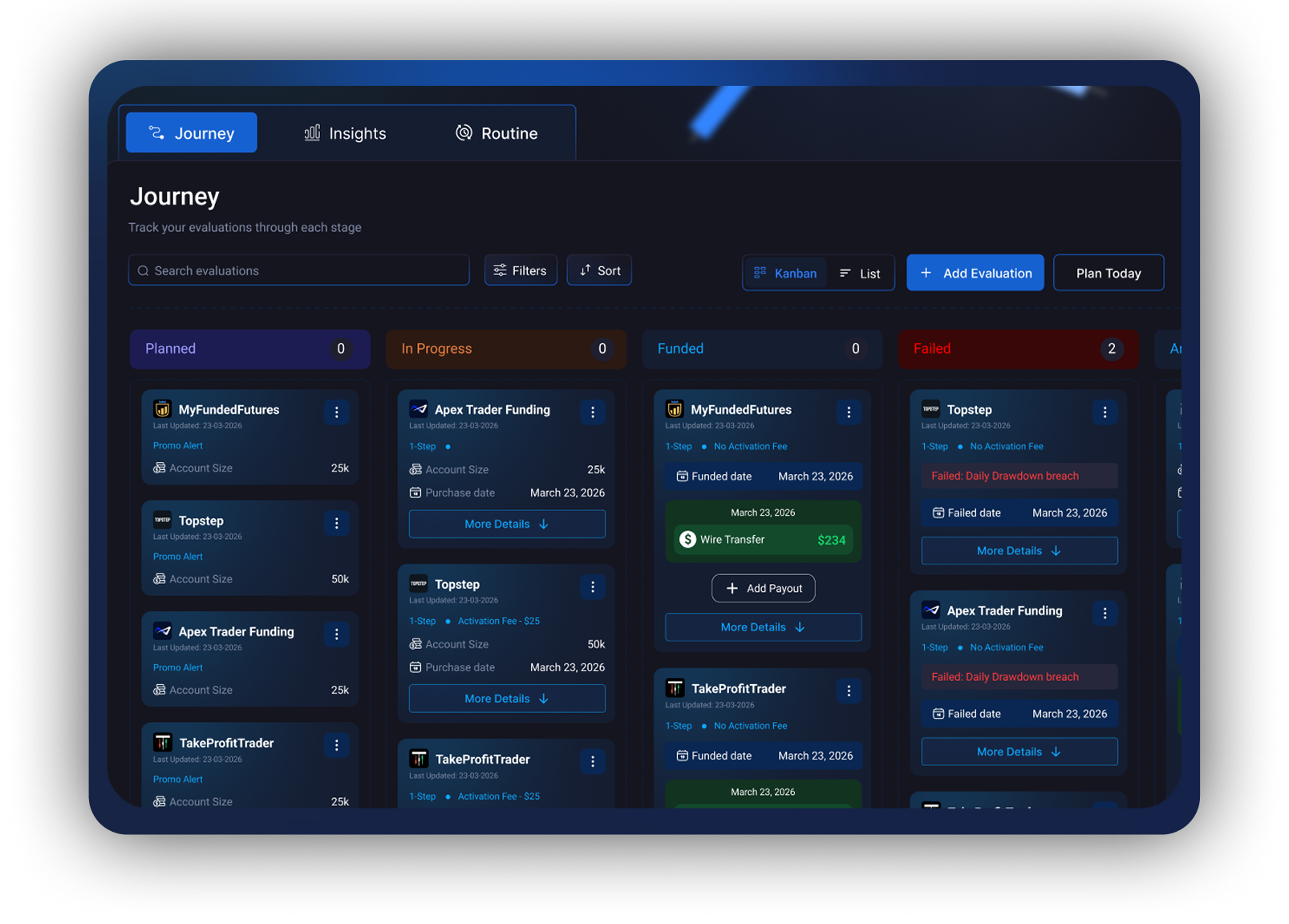Screen dimensions: 1289x924
Task: Click the Topstep logo in Planned column
Action: (x=163, y=520)
